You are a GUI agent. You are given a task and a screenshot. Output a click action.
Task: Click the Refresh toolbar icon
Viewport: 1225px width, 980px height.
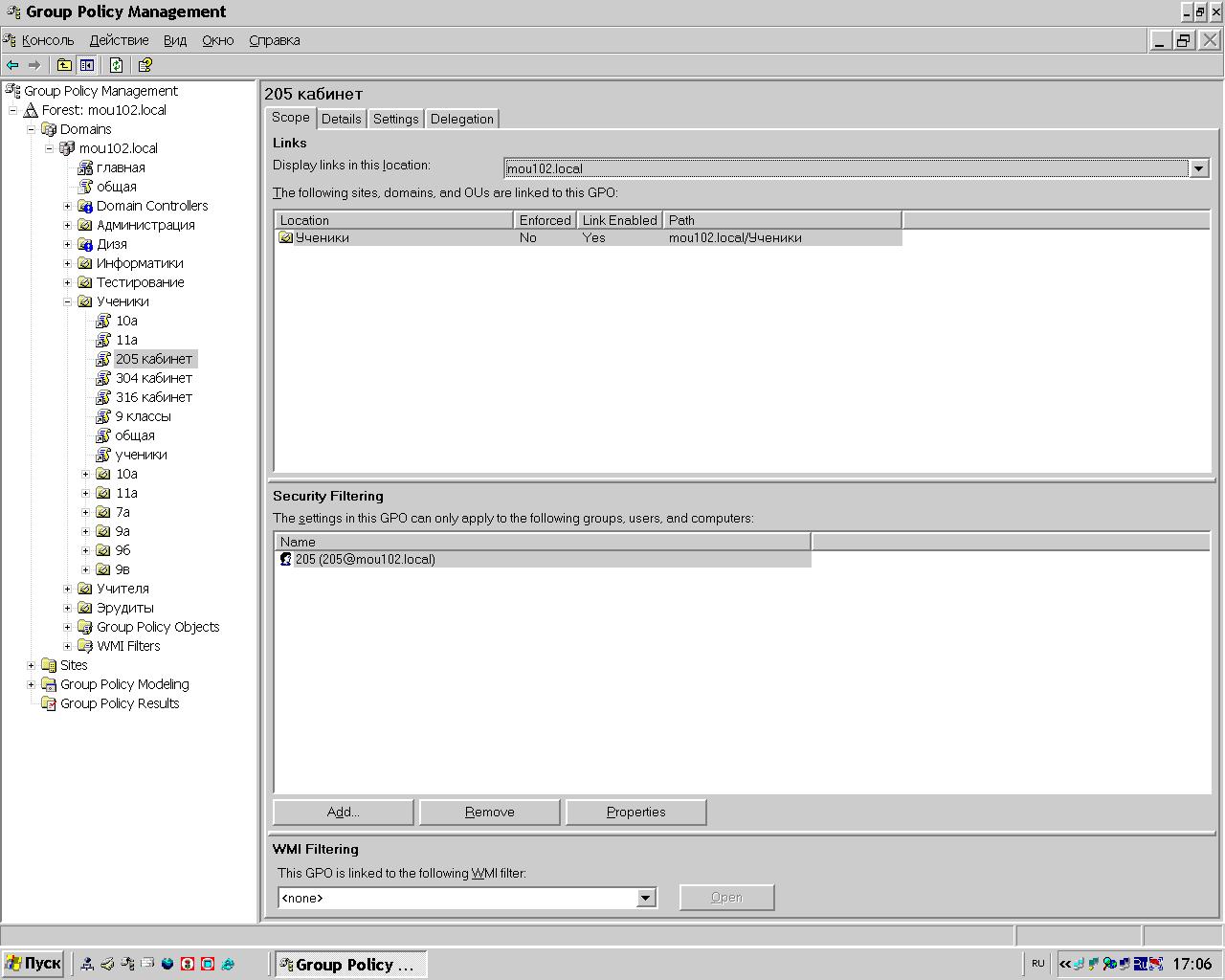click(x=116, y=65)
